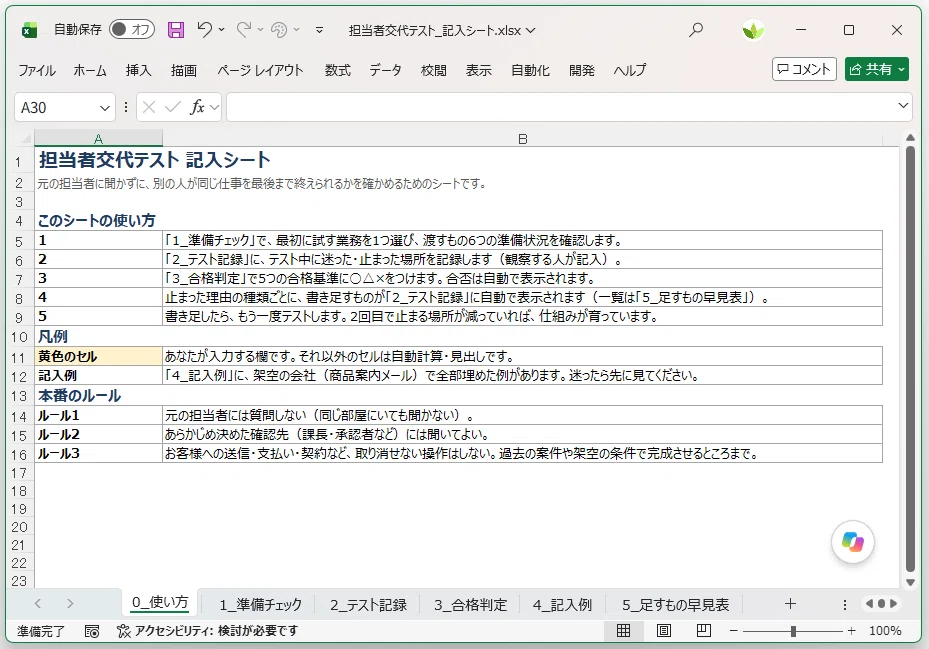Screen dimensions: 929x649
Task: Open the dropdown next to the palette icon
Action: [296, 29]
